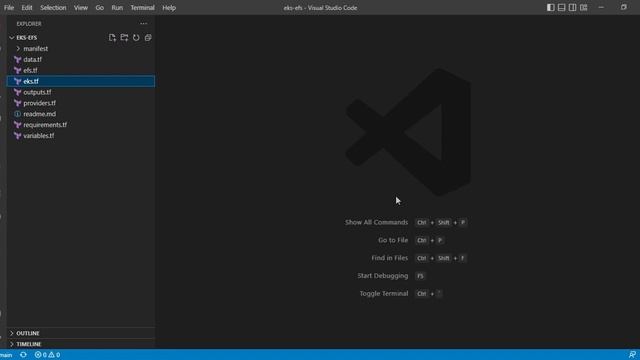Image resolution: width=640 pixels, height=360 pixels.
Task: Click the Terraform icon next to data.tf
Action: tap(18, 60)
